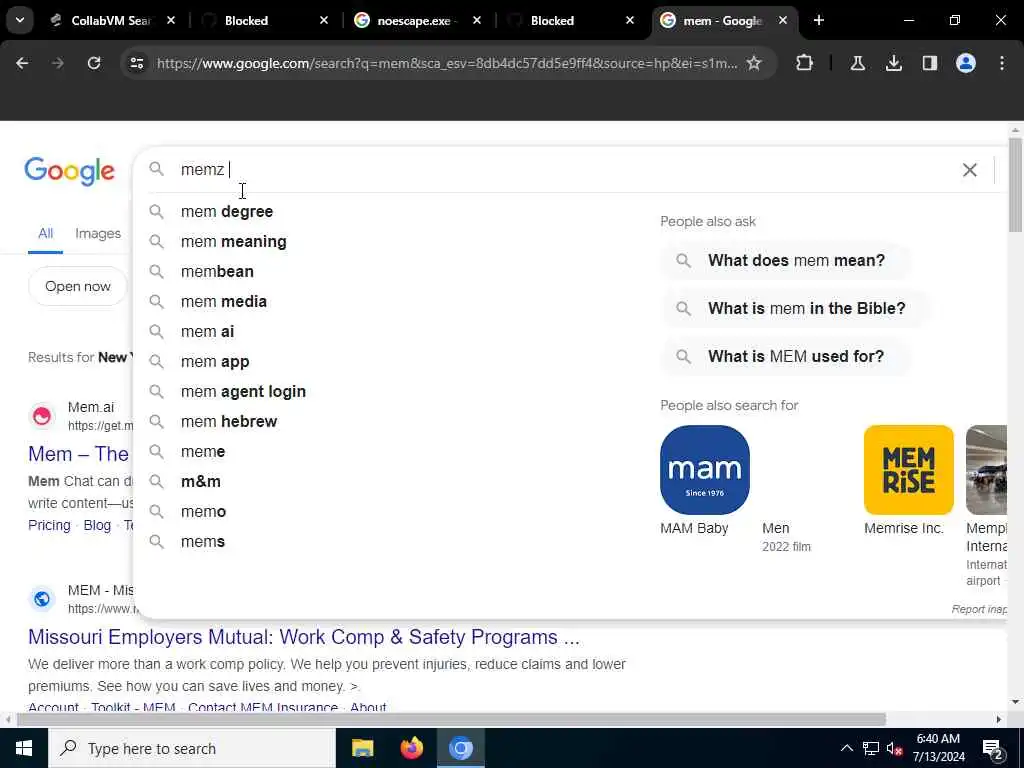This screenshot has height=768, width=1024.
Task: Toggle the browser side panel
Action: 929,63
